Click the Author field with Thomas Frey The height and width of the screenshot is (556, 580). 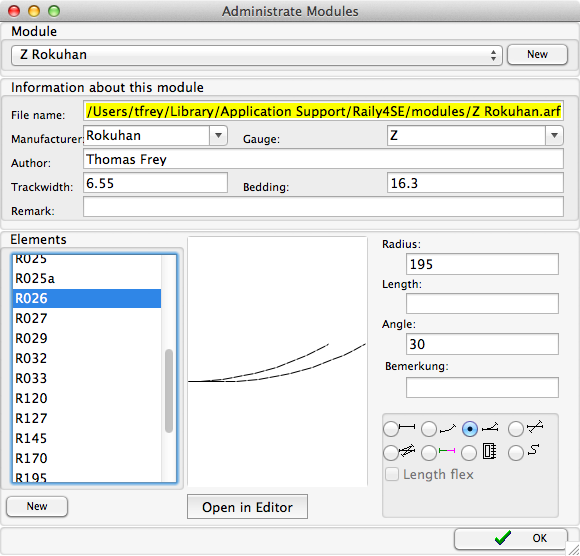[323, 159]
